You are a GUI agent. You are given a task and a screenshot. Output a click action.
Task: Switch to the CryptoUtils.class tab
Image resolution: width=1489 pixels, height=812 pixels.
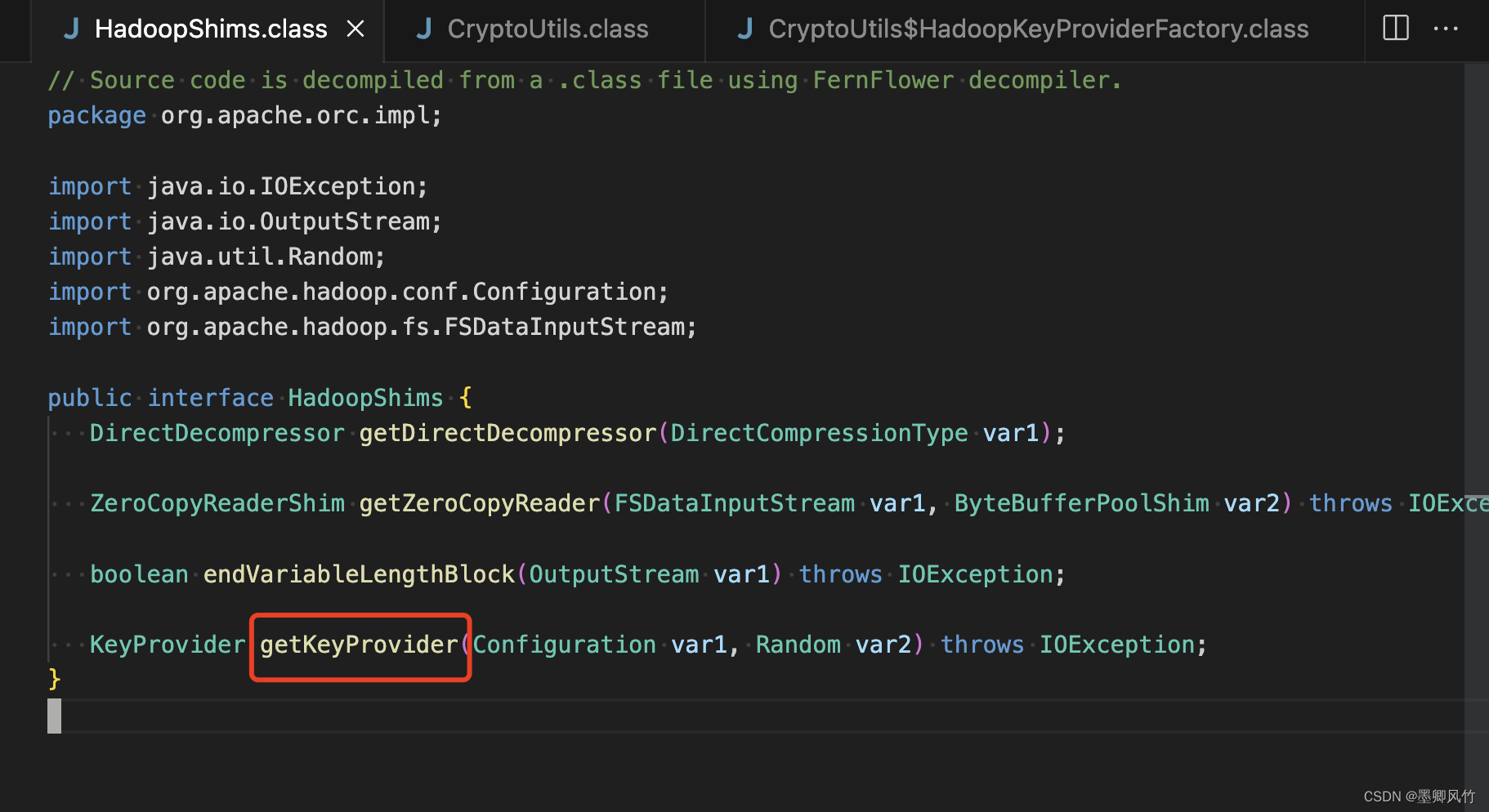pos(546,29)
